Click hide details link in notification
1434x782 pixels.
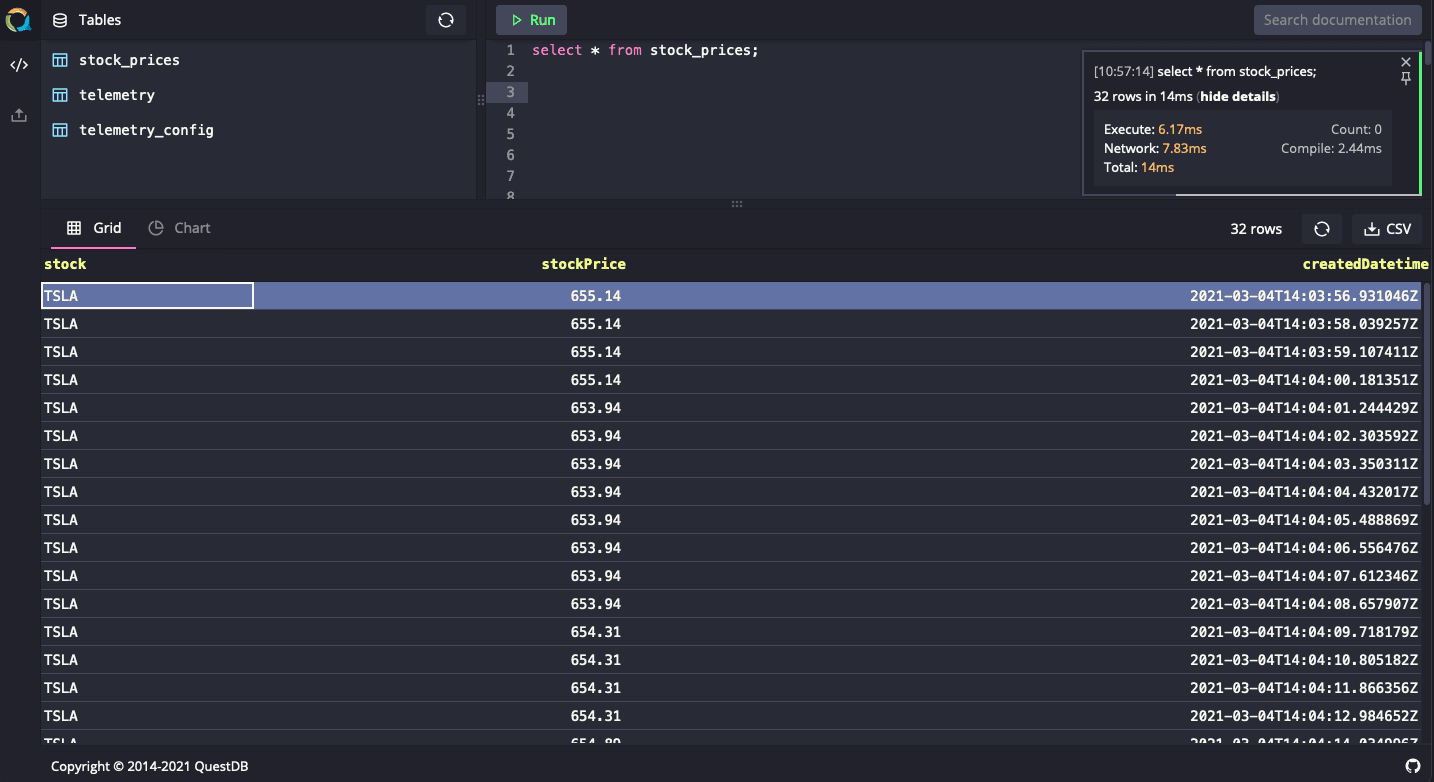pos(1238,97)
